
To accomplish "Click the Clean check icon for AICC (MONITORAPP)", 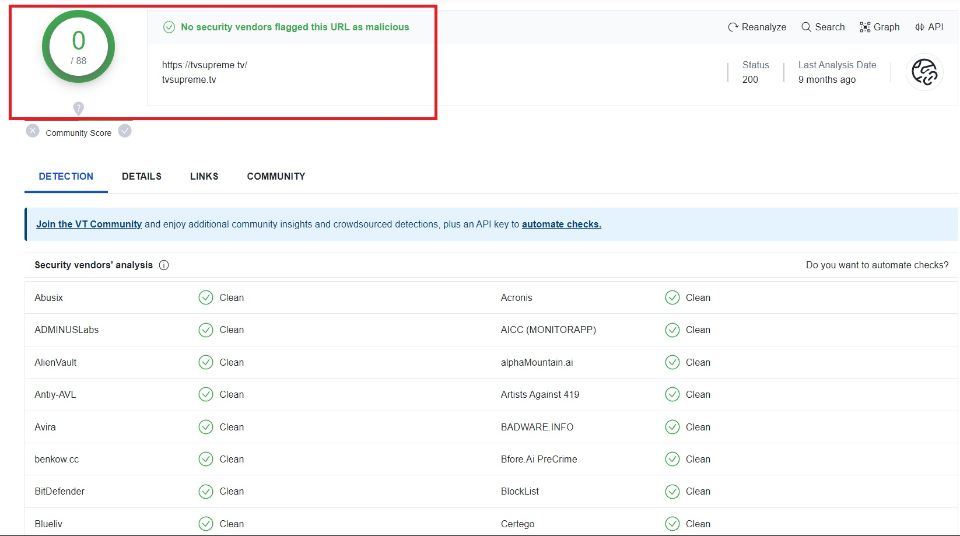I will point(672,330).
